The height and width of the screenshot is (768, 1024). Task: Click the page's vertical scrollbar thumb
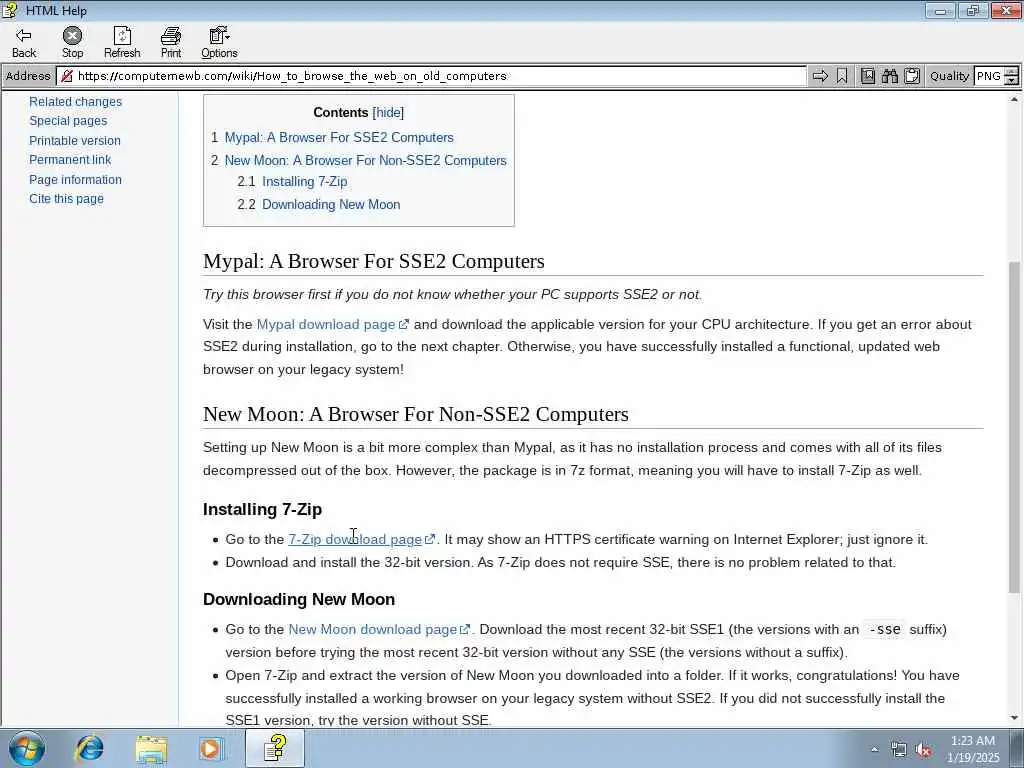click(x=1014, y=427)
